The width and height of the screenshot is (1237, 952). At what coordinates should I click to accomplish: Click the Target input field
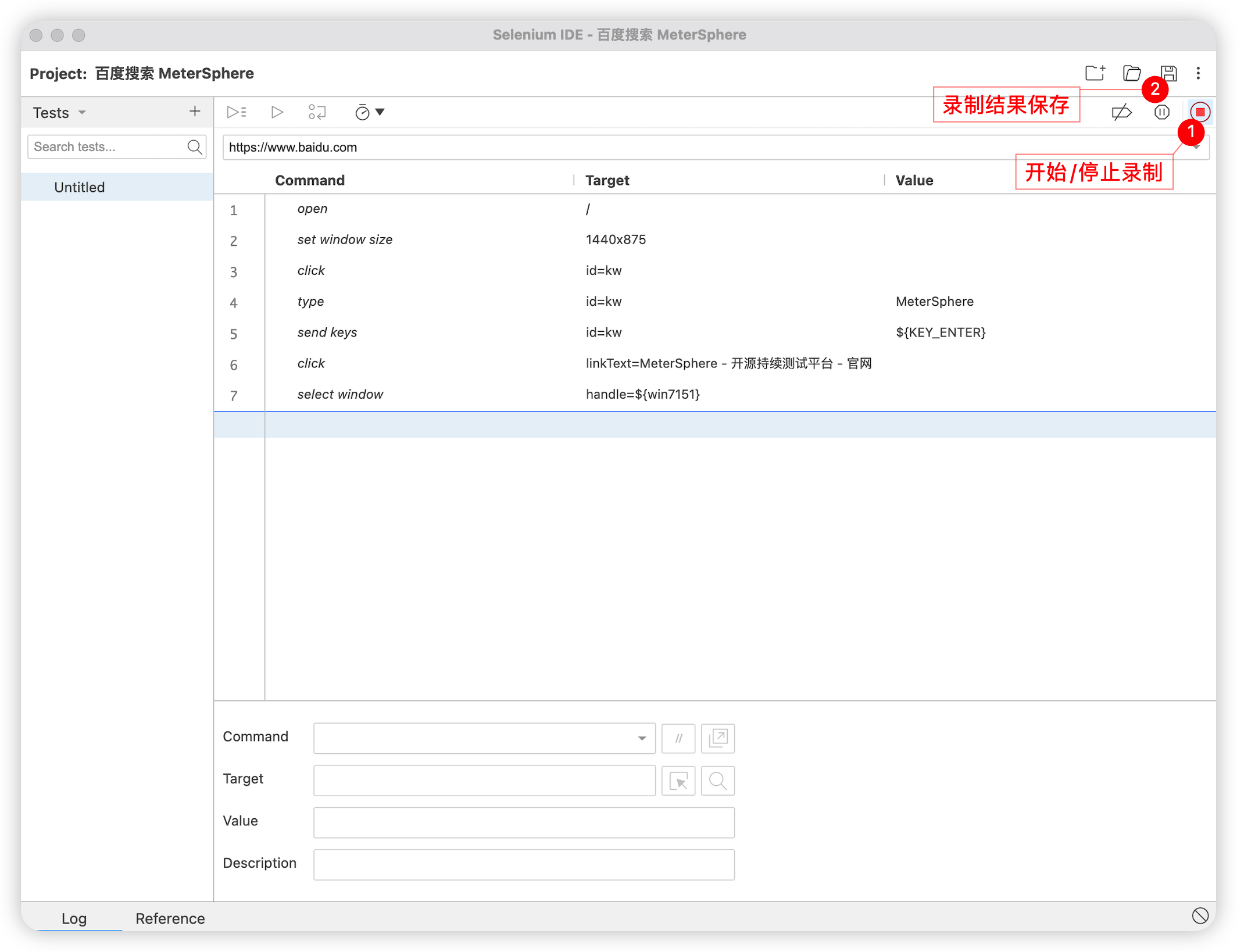[484, 781]
